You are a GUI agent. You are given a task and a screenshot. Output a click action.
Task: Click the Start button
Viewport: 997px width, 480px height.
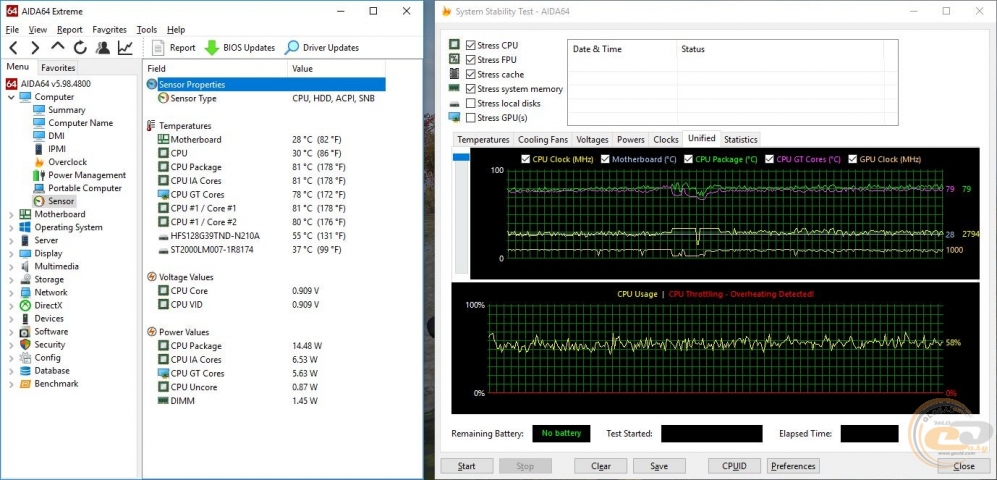click(x=466, y=466)
